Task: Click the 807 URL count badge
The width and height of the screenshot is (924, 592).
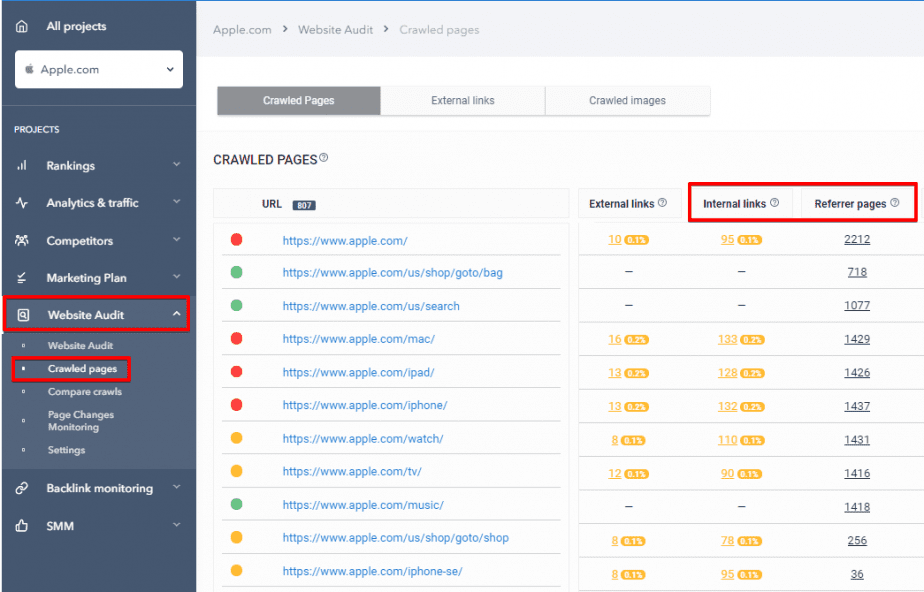Action: [x=304, y=205]
